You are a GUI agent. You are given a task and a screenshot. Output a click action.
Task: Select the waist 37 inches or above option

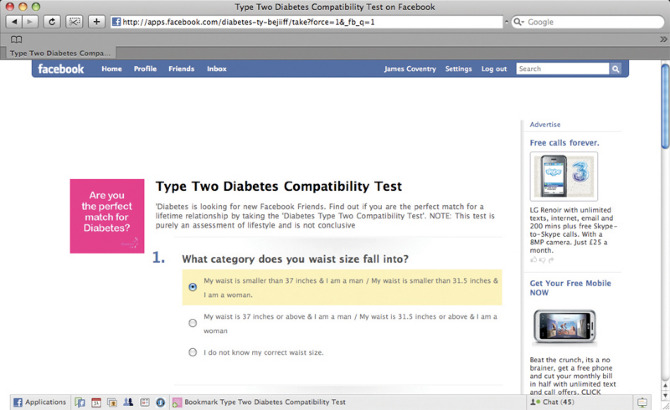[193, 323]
